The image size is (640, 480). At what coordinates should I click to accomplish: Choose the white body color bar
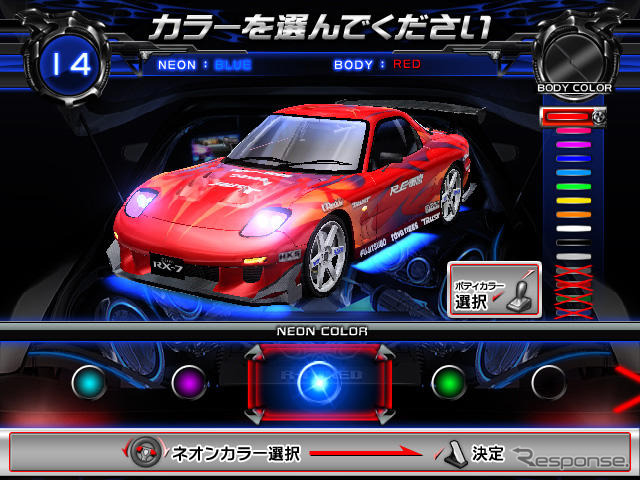pos(573,229)
